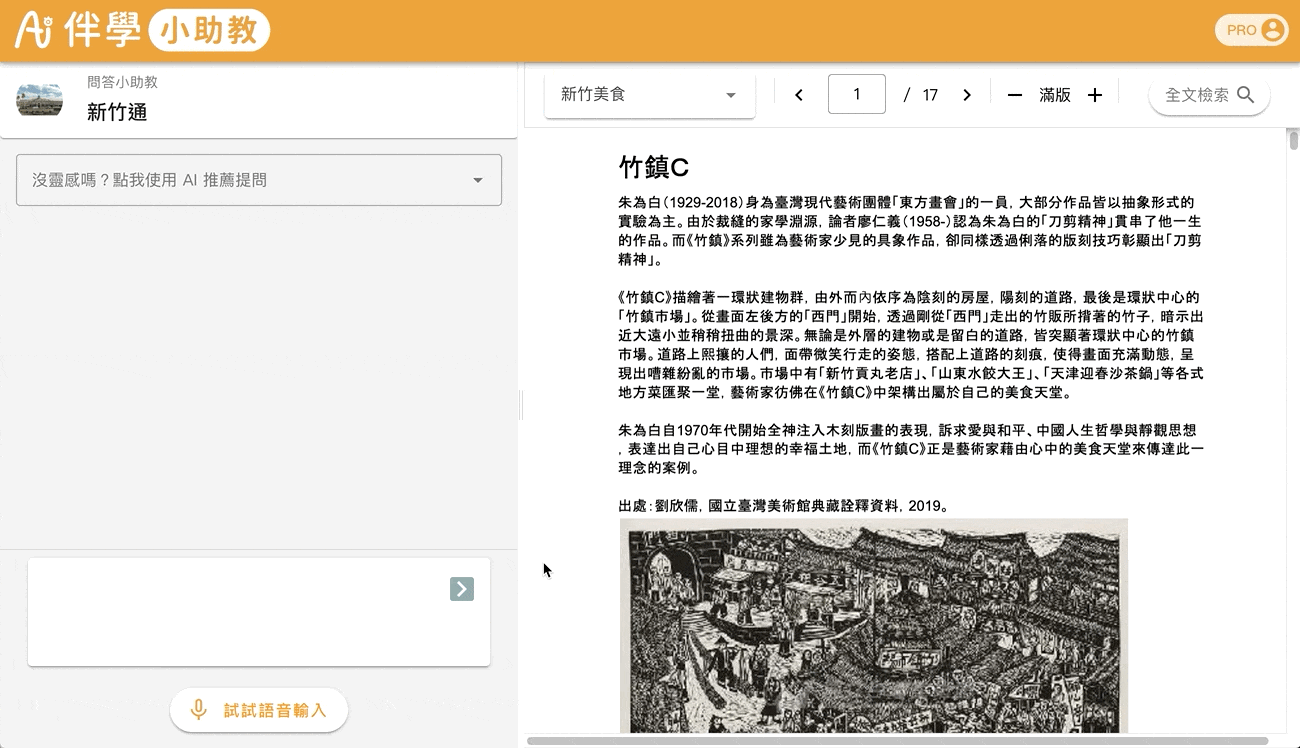Zoom in with the plus icon
This screenshot has width=1300, height=748.
coord(1095,95)
